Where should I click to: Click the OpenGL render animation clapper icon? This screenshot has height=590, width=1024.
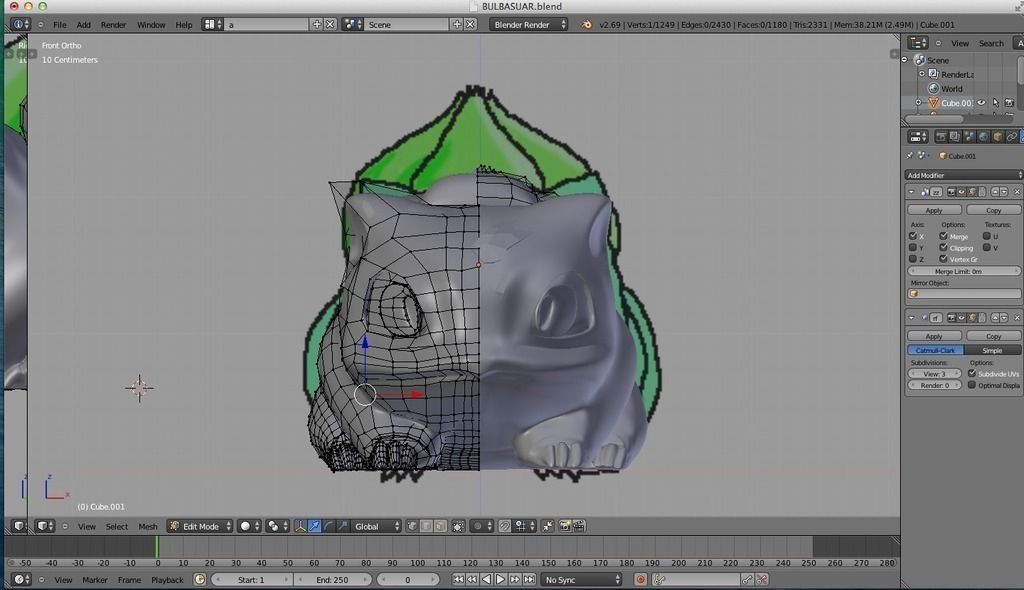(x=579, y=526)
